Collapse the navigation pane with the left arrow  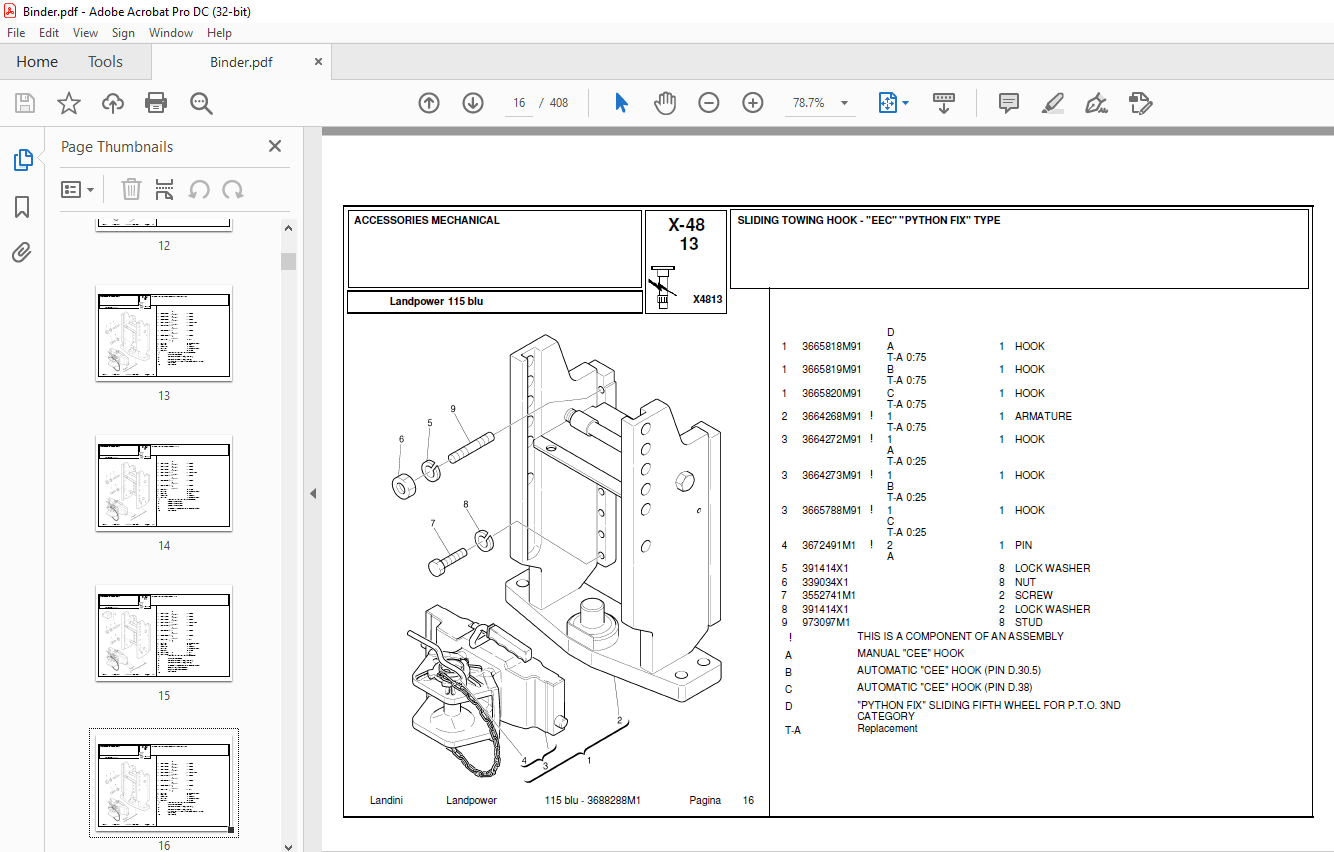(312, 493)
